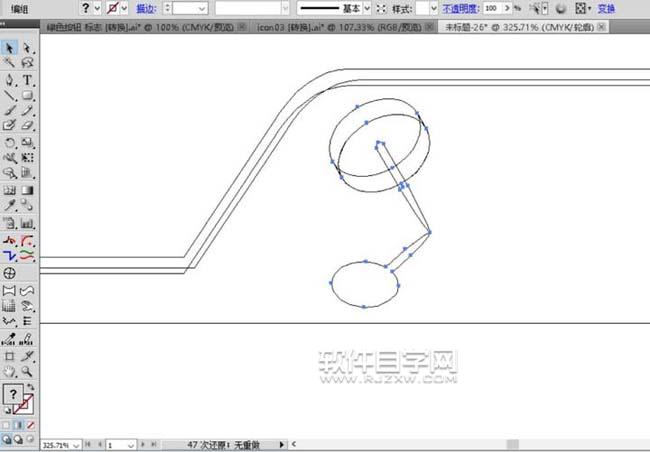This screenshot has width=650, height=452.
Task: Select the Pen tool
Action: pyautogui.click(x=9, y=80)
